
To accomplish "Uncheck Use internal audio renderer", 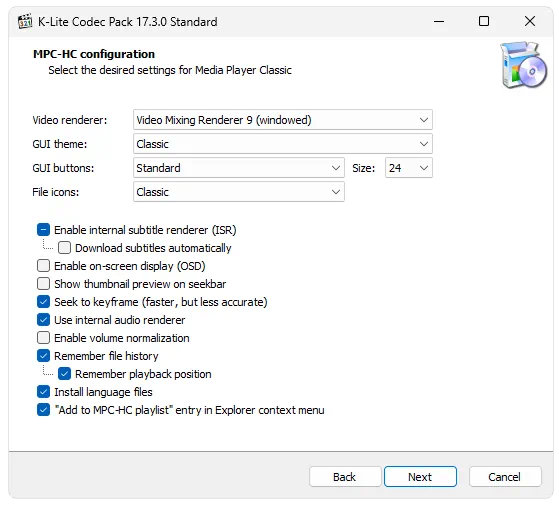I will 43,320.
